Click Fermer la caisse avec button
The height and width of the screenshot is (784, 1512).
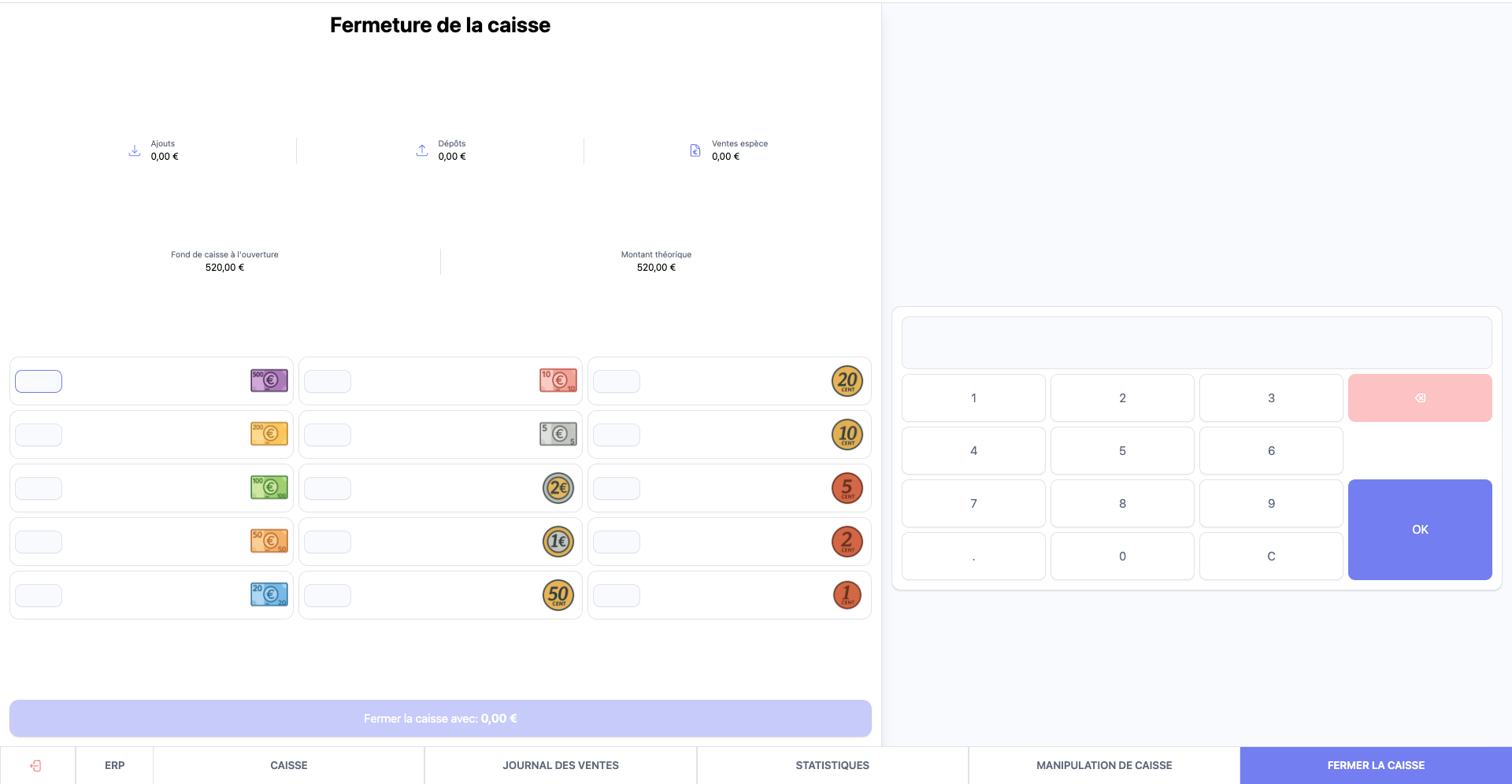[x=440, y=719]
